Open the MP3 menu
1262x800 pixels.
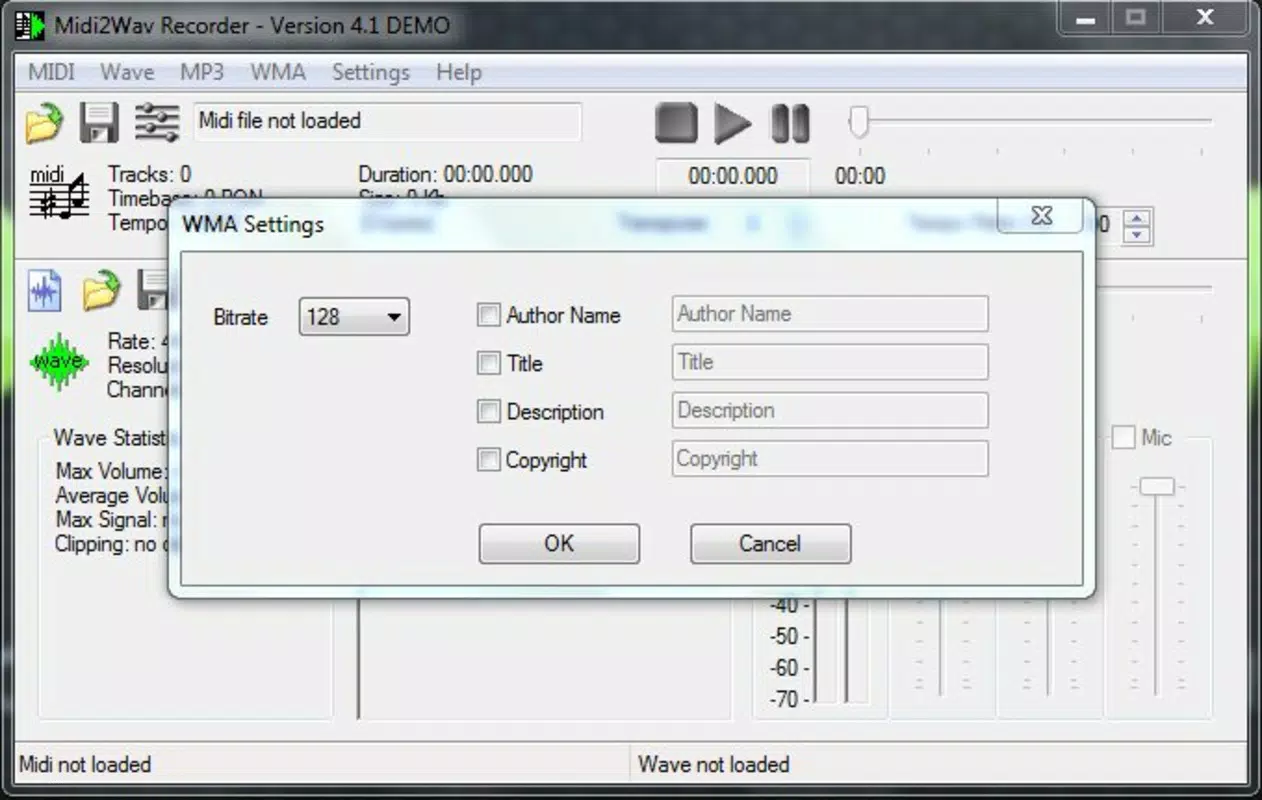[x=202, y=72]
